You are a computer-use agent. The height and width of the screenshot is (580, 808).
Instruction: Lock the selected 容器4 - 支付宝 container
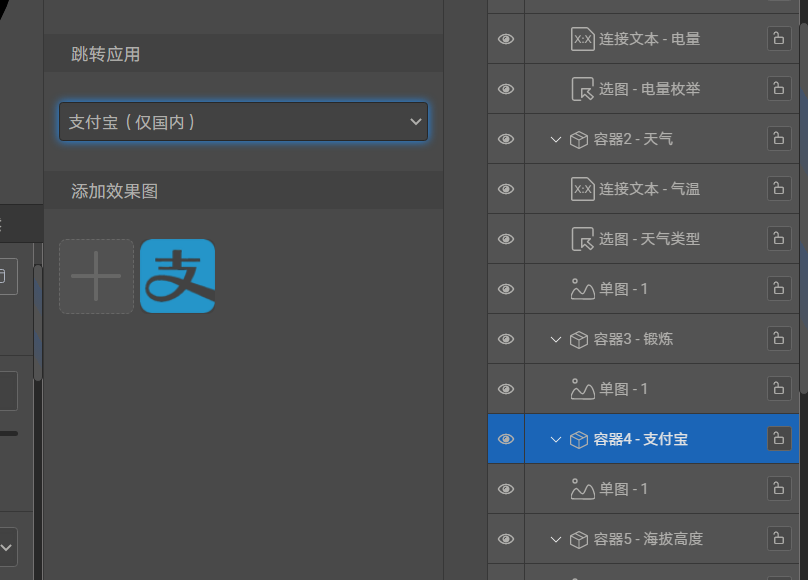779,438
